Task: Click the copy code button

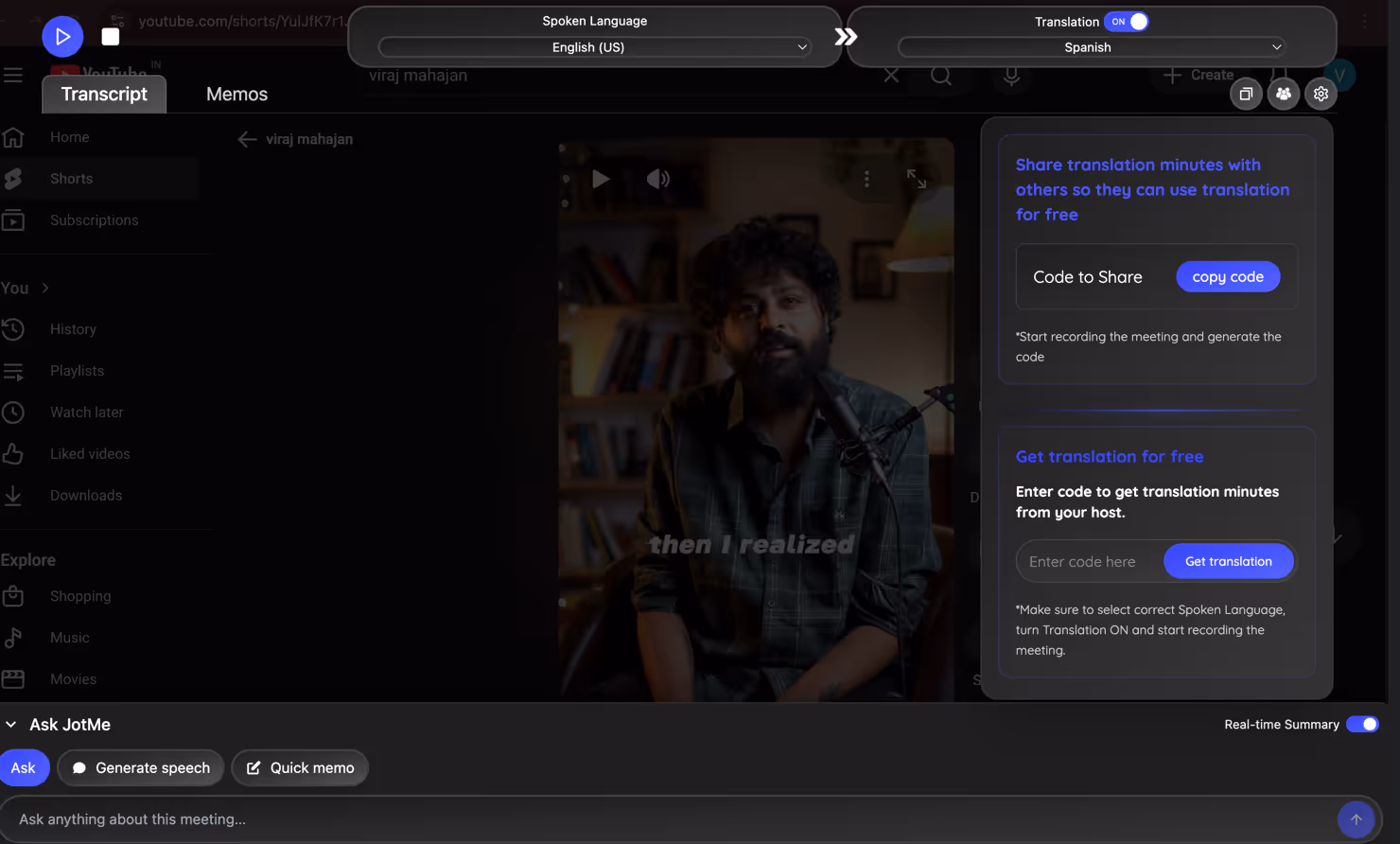Action: click(x=1228, y=276)
